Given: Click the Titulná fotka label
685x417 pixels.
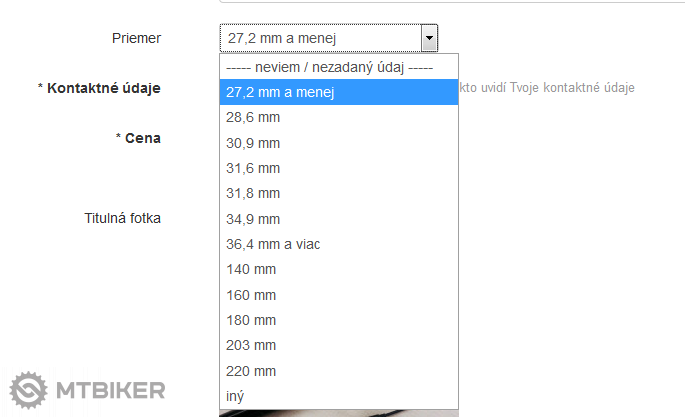Looking at the screenshot, I should pyautogui.click(x=122, y=217).
